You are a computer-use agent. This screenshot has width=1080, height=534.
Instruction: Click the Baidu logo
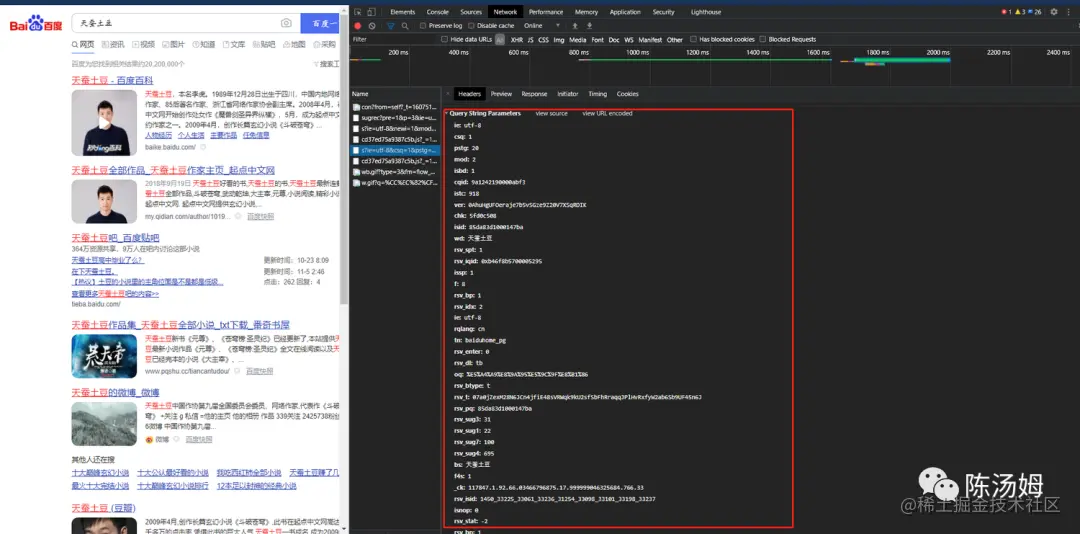[36, 25]
